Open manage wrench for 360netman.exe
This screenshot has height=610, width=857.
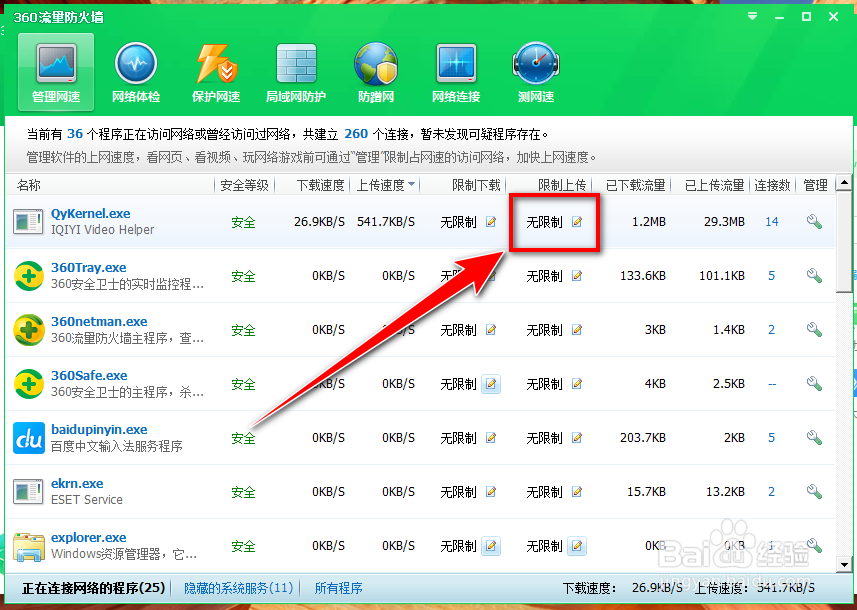tap(814, 330)
